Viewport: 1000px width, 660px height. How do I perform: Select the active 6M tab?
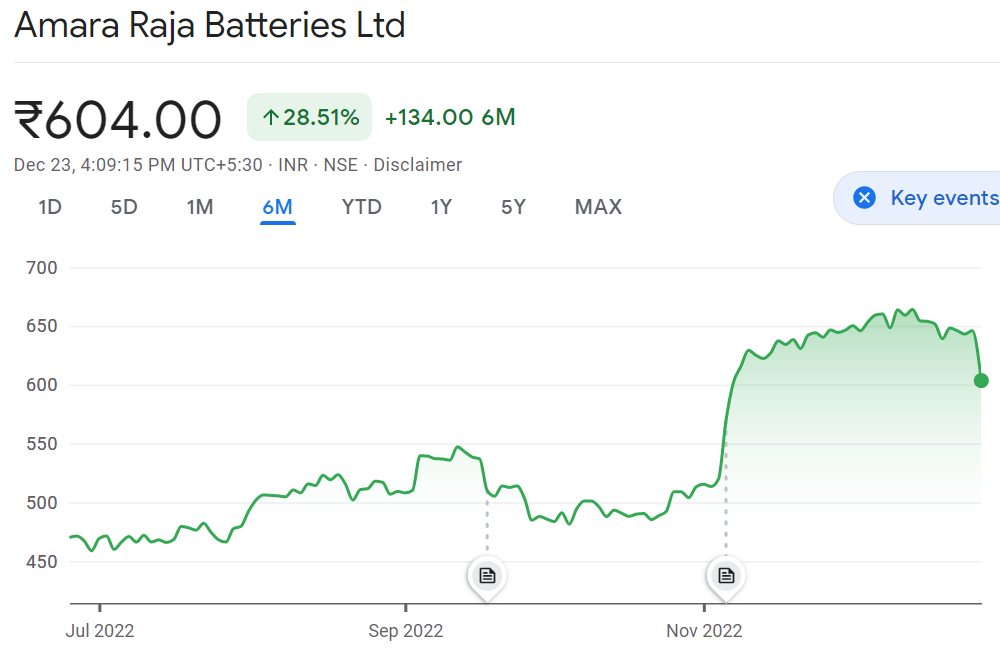coord(277,207)
